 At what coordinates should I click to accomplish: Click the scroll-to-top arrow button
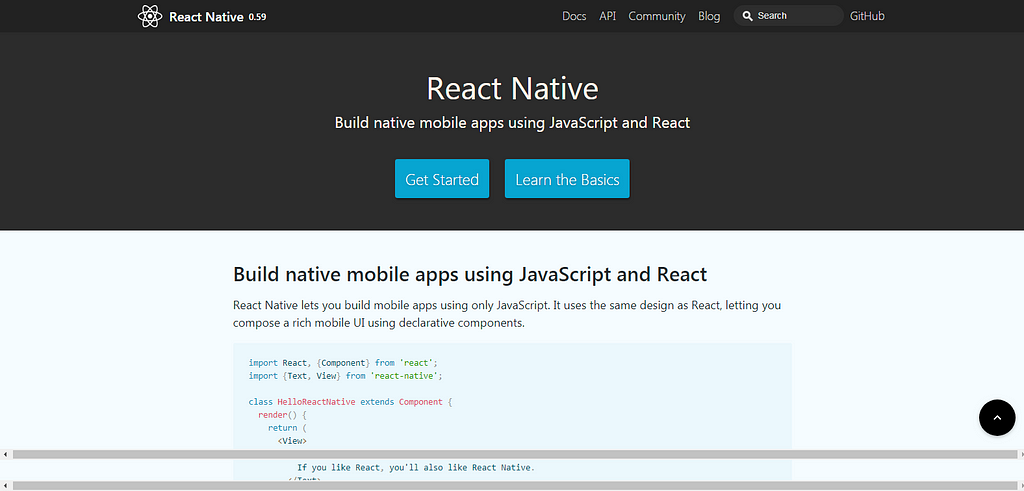pos(997,417)
